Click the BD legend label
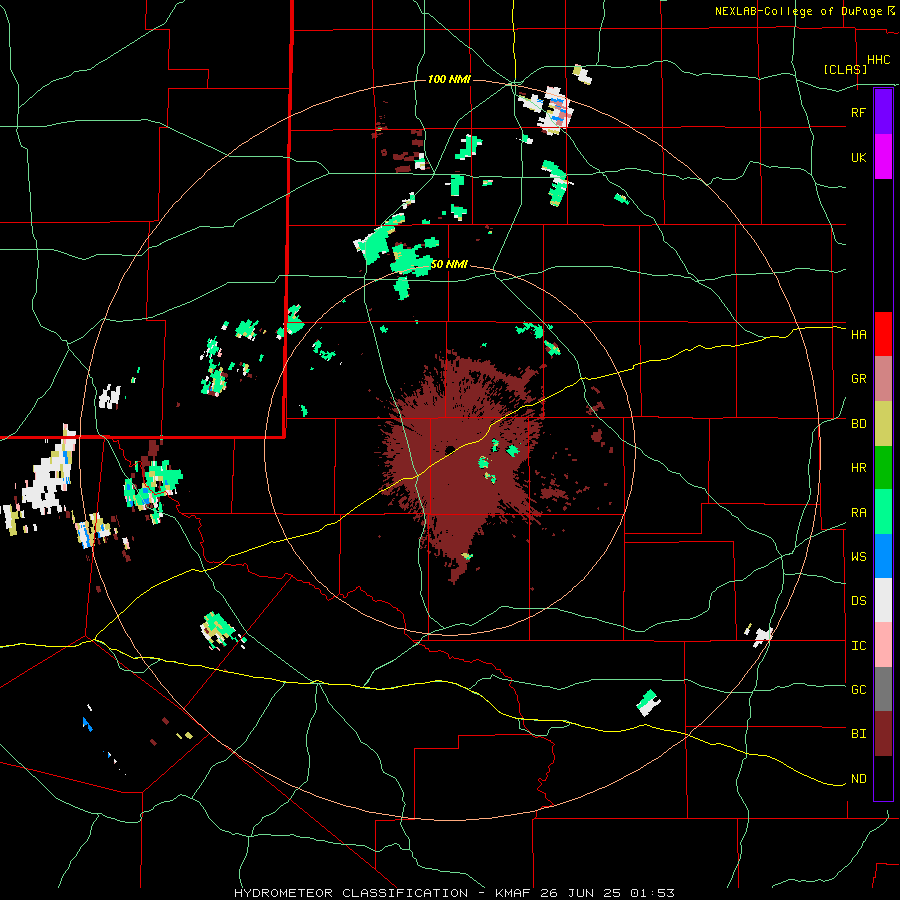This screenshot has height=900, width=900. (x=859, y=424)
